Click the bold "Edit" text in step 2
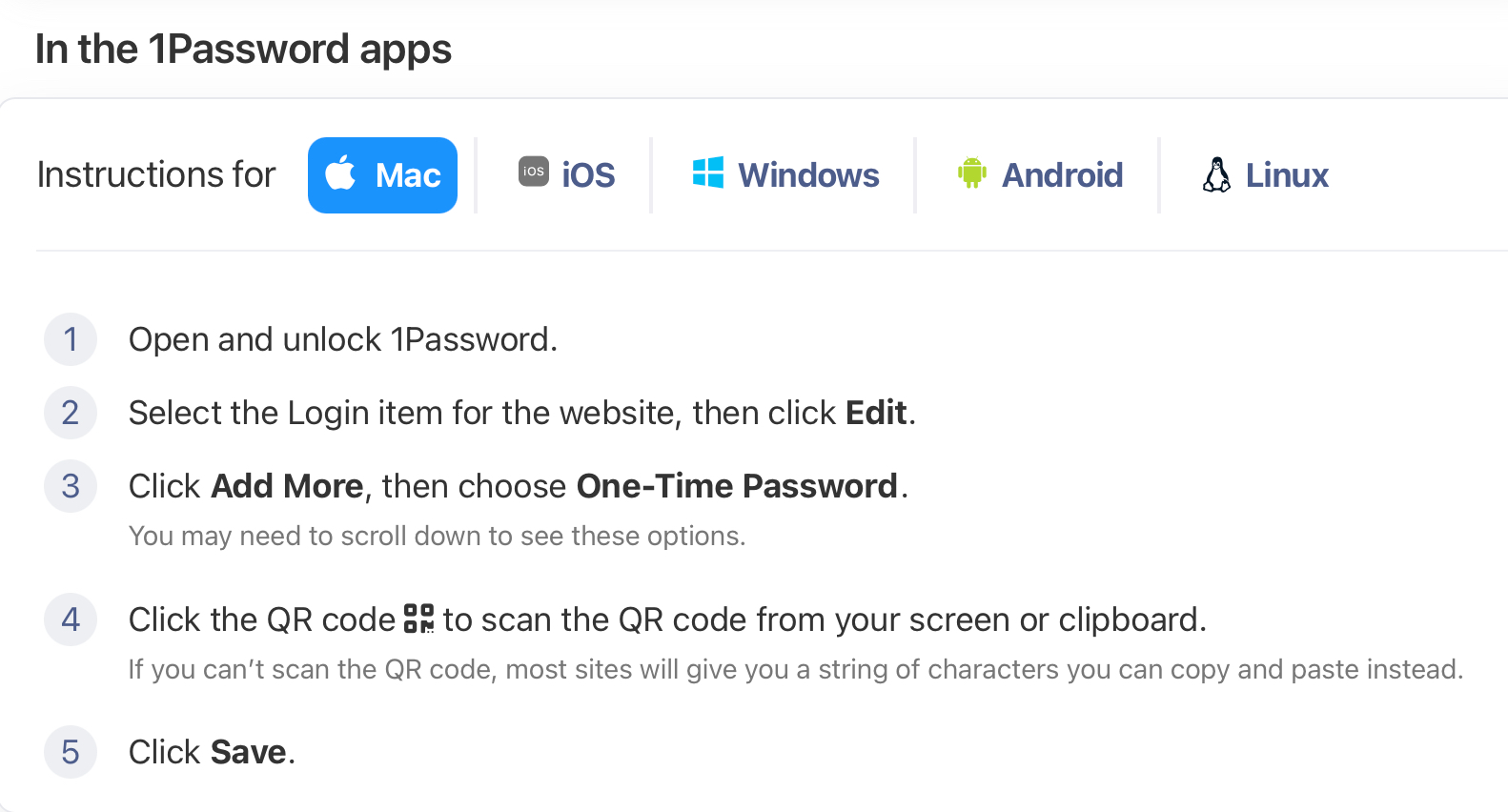 876,413
